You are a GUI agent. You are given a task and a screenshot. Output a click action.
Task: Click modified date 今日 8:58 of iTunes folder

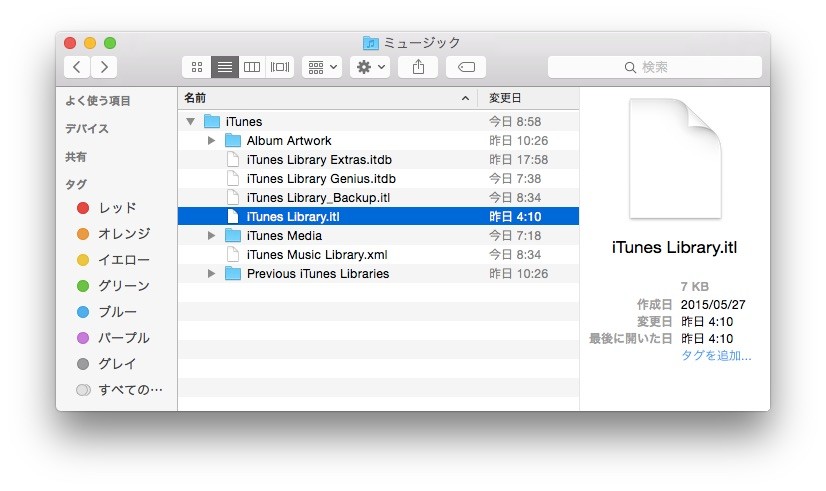515,122
